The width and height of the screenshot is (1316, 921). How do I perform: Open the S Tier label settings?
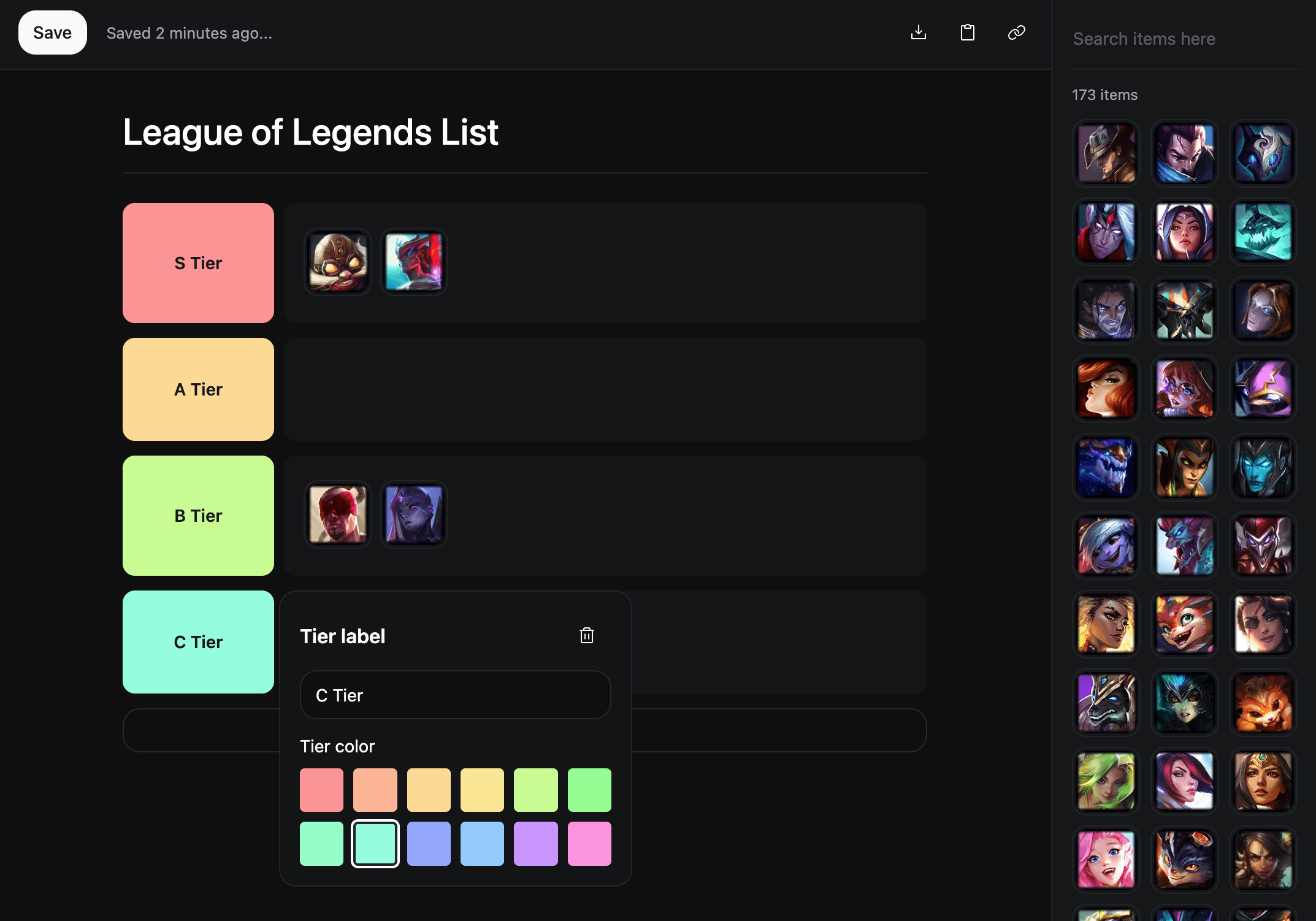point(198,263)
